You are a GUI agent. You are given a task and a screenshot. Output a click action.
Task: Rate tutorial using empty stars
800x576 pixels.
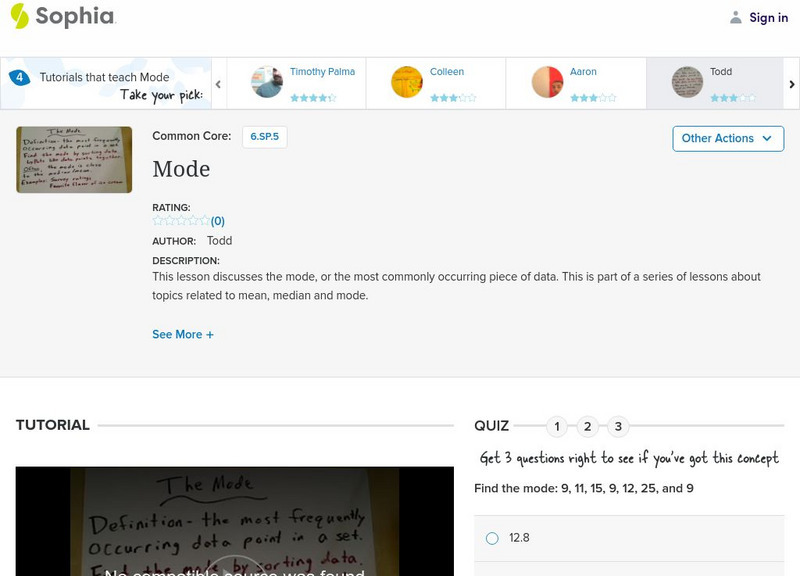[x=181, y=220]
